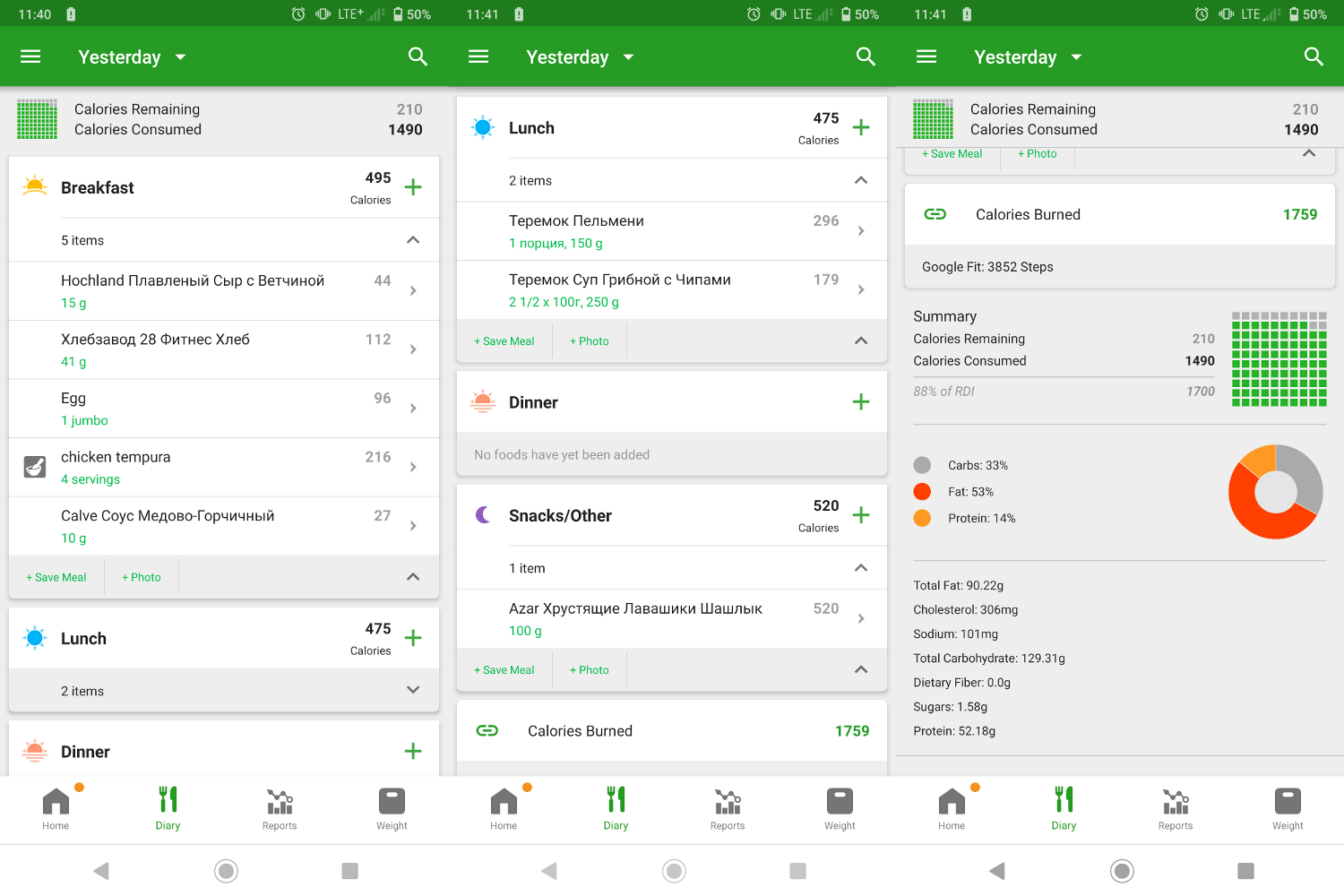The width and height of the screenshot is (1344, 896).
Task: Tap Android recents button in right screen
Action: click(x=1245, y=870)
